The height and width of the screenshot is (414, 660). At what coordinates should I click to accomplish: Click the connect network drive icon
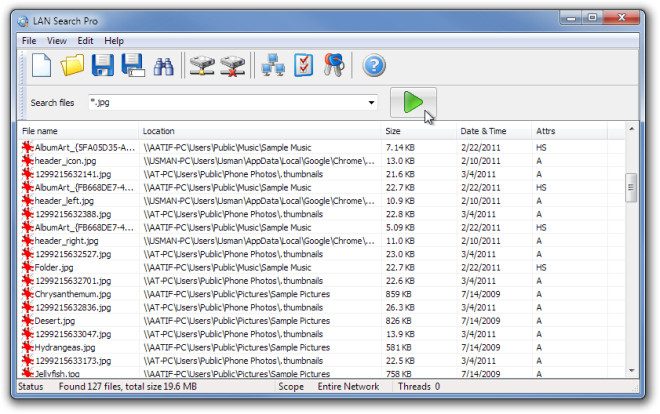click(x=202, y=66)
